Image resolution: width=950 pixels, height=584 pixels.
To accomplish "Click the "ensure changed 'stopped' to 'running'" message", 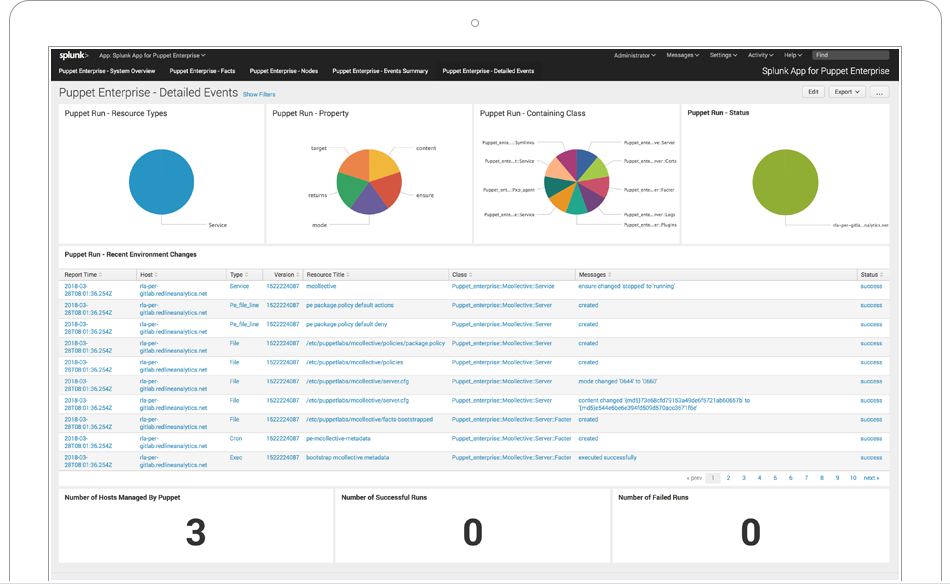I will tap(626, 287).
